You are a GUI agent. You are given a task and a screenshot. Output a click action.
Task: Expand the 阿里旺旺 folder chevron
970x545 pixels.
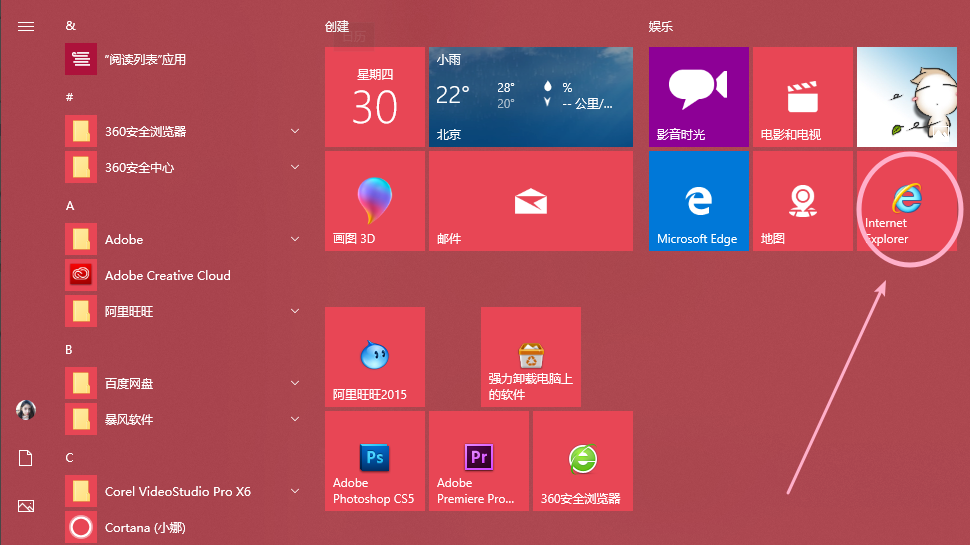click(295, 311)
